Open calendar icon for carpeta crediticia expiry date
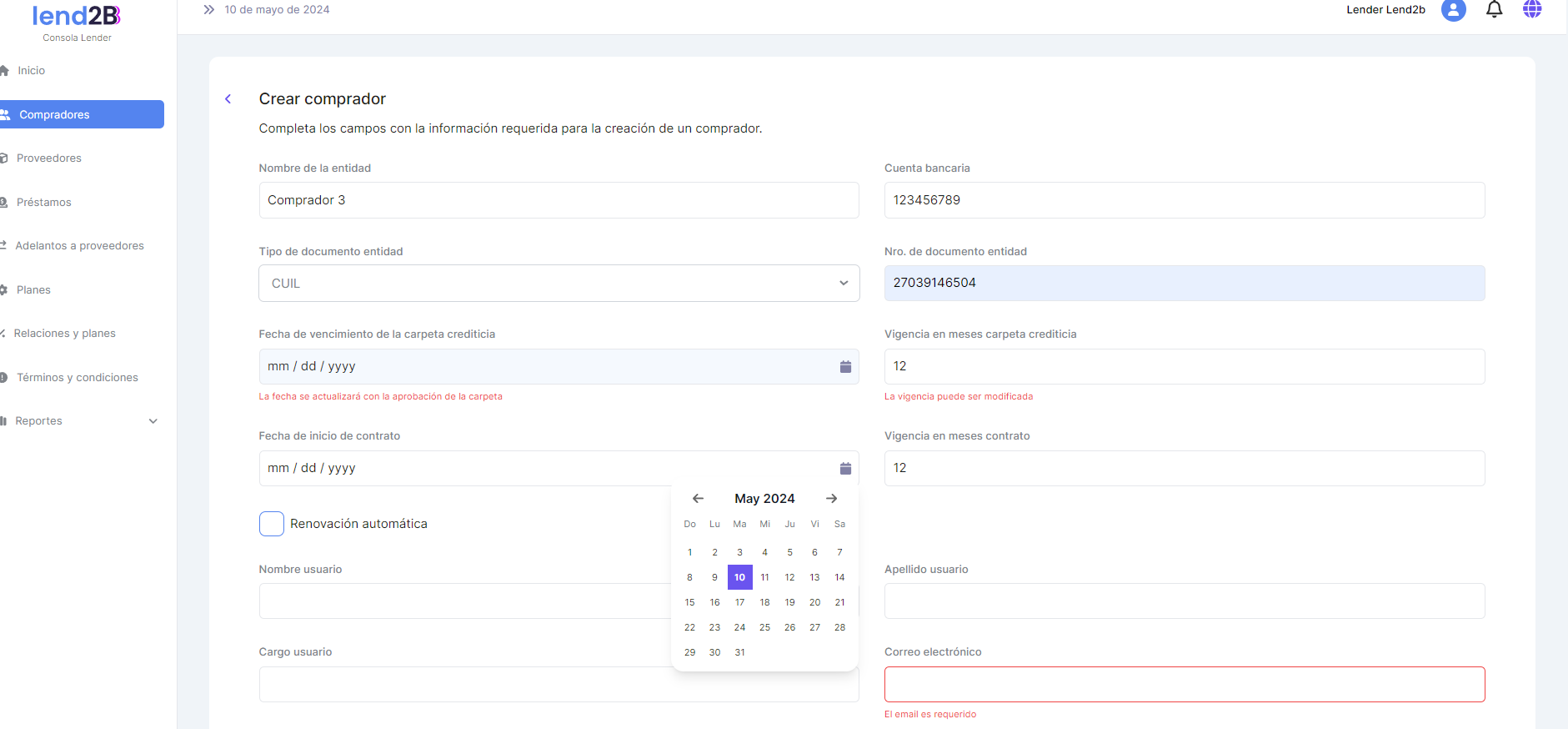 click(844, 367)
